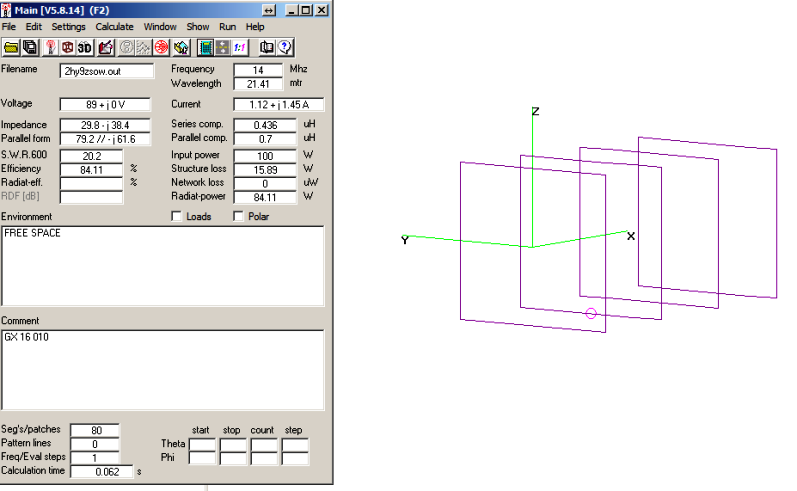Open the Help menu
Screen dimensions: 797x491
click(255, 27)
